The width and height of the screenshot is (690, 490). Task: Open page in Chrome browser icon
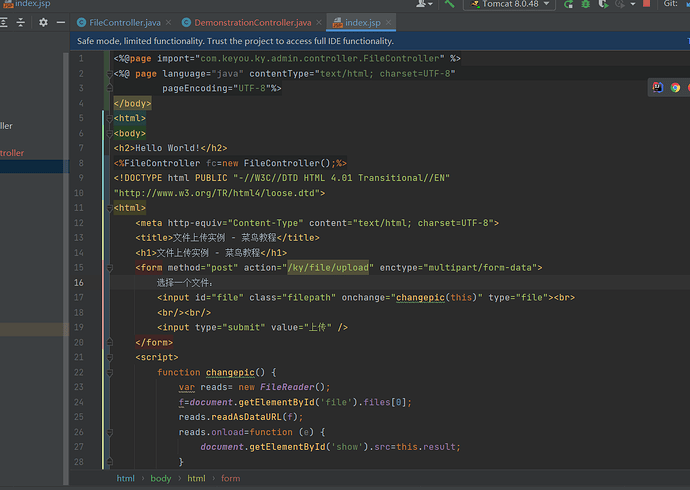pos(675,88)
